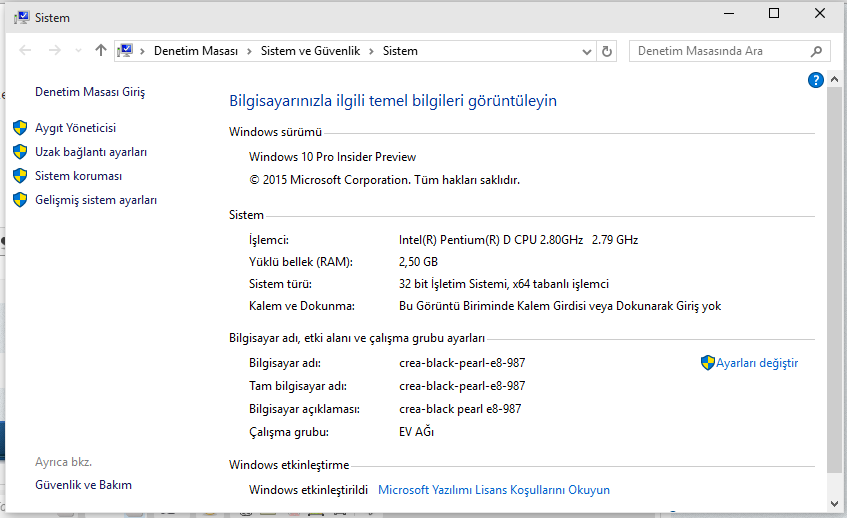This screenshot has height=518, width=847.
Task: Open Denetim Masası breadcrumb
Action: [196, 51]
